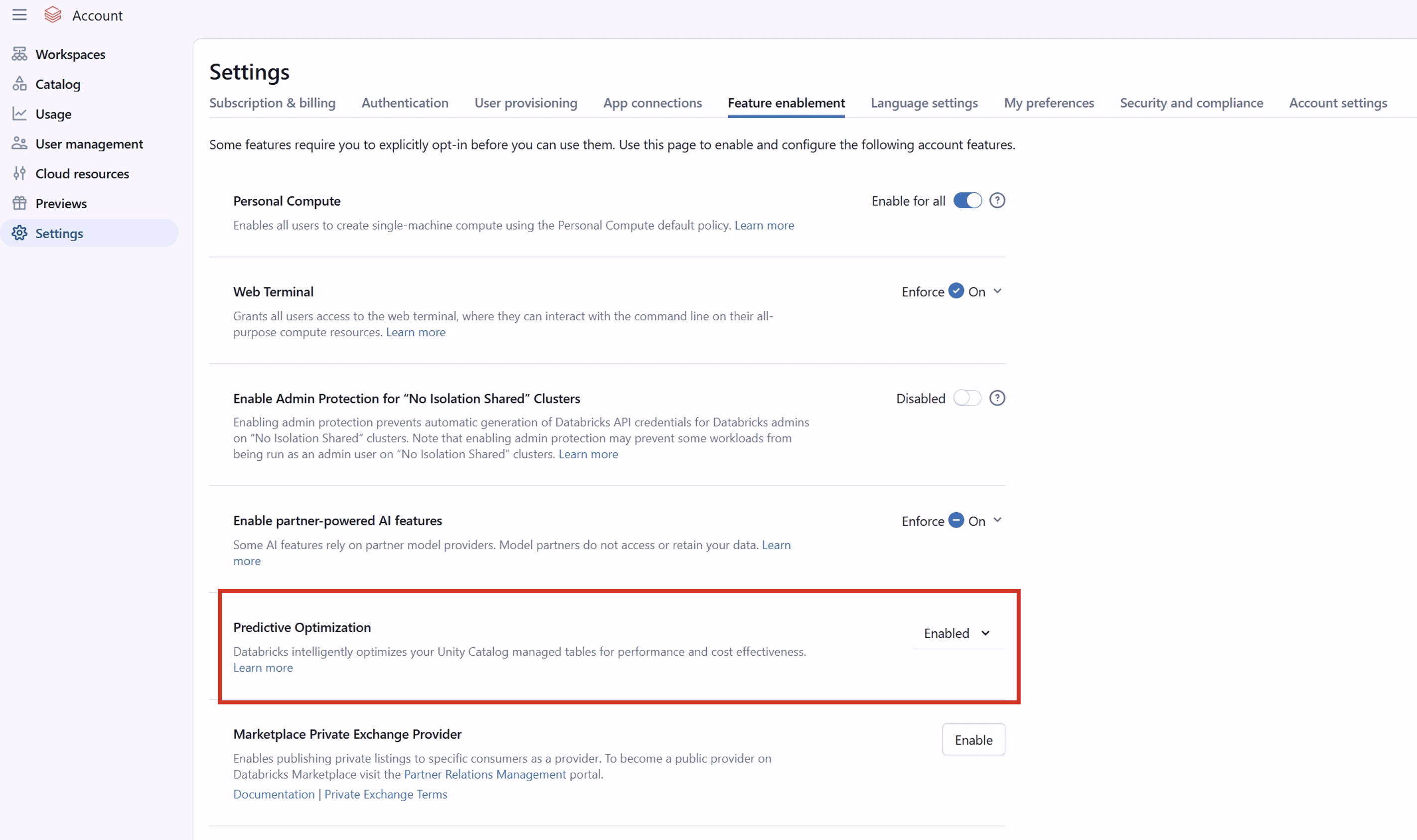The height and width of the screenshot is (840, 1417).
Task: Open Marketplace Documentation link
Action: (x=274, y=794)
